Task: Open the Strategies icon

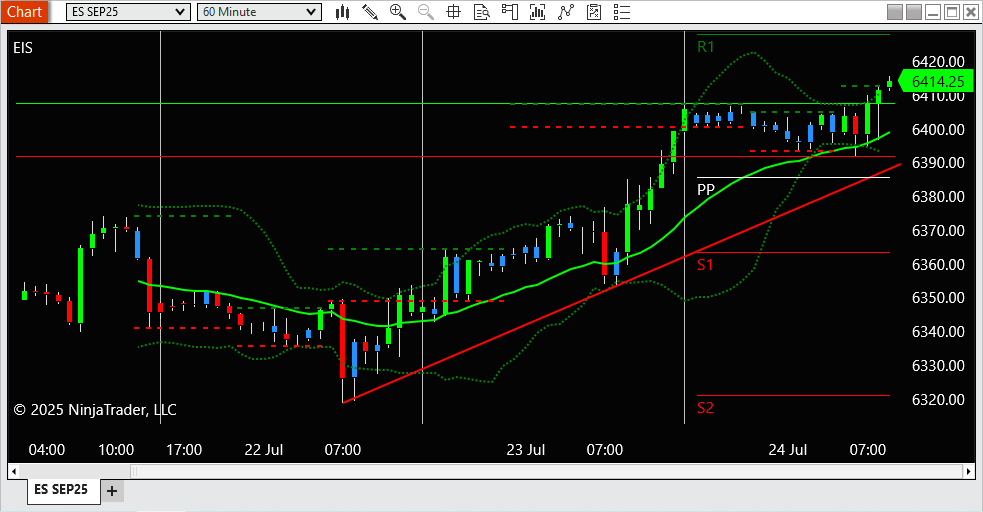Action: (x=594, y=12)
